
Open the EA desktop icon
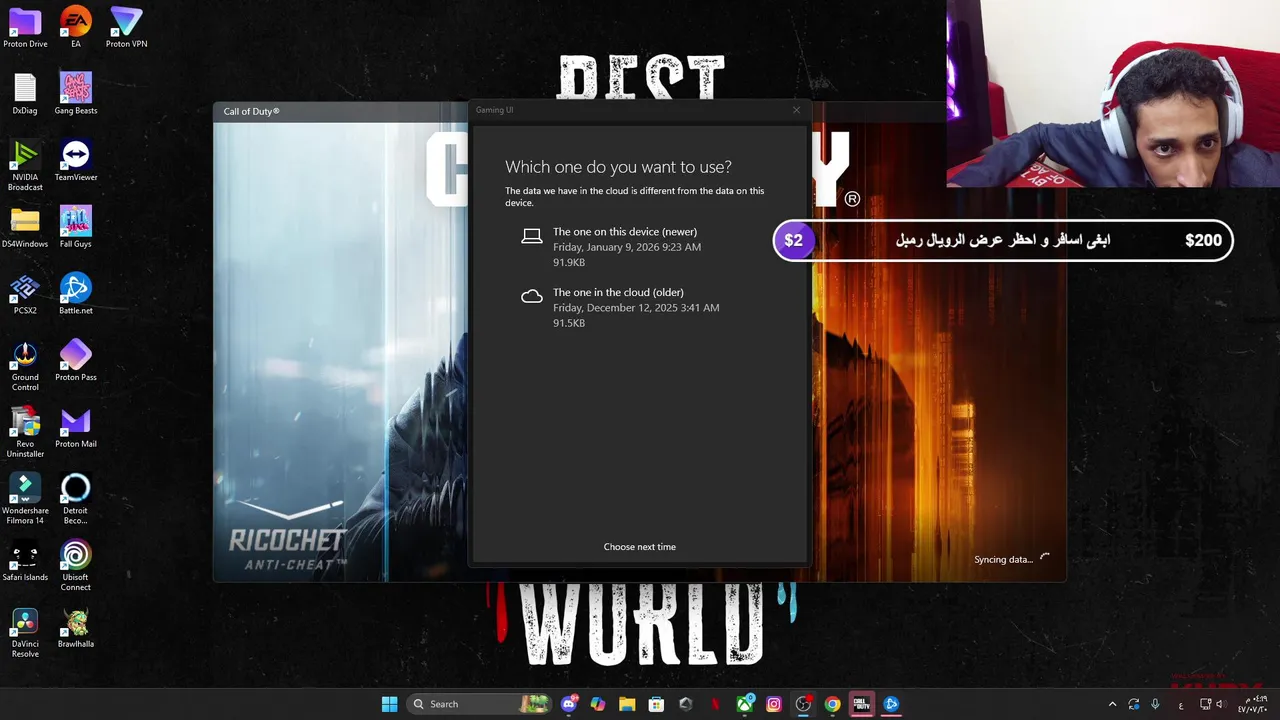pyautogui.click(x=76, y=27)
